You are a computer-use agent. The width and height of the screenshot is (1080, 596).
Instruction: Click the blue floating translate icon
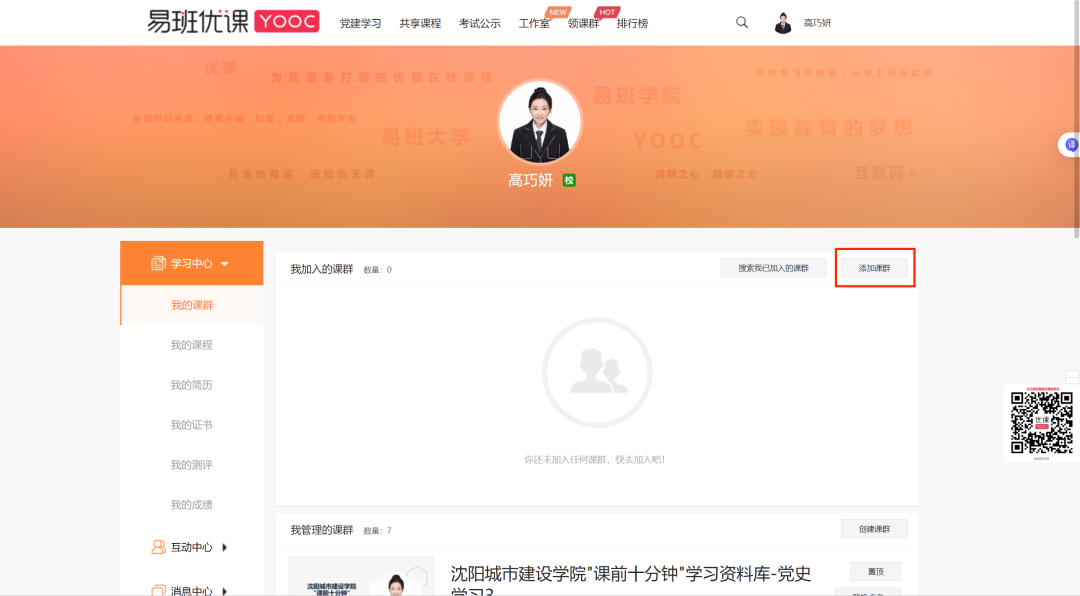pyautogui.click(x=1070, y=145)
